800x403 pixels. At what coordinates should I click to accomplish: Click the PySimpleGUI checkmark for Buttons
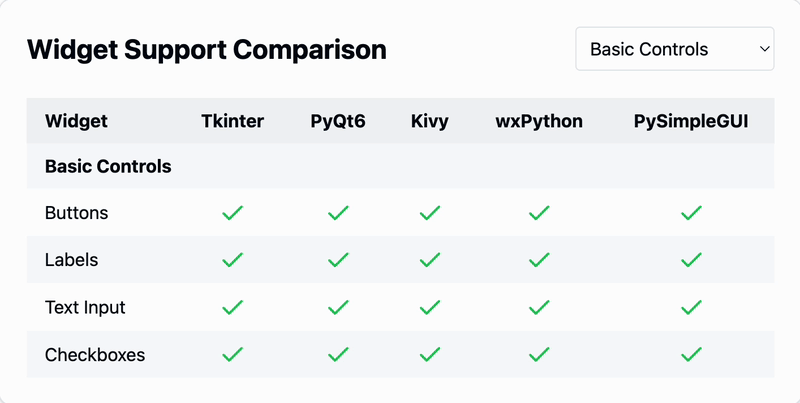point(691,213)
